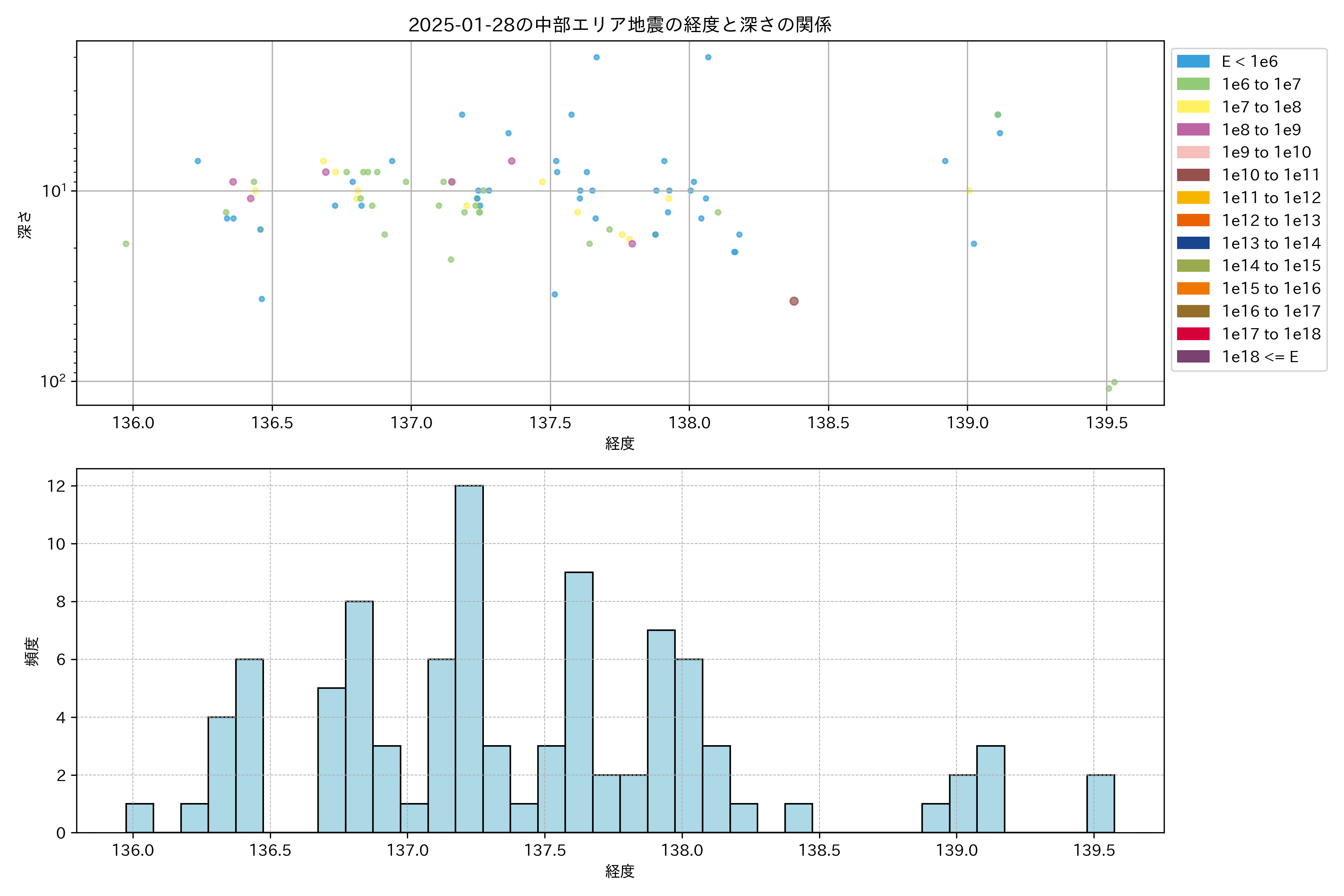The height and width of the screenshot is (896, 1344).
Task: Click the histogram bar with frequency 9
Action: 579,702
